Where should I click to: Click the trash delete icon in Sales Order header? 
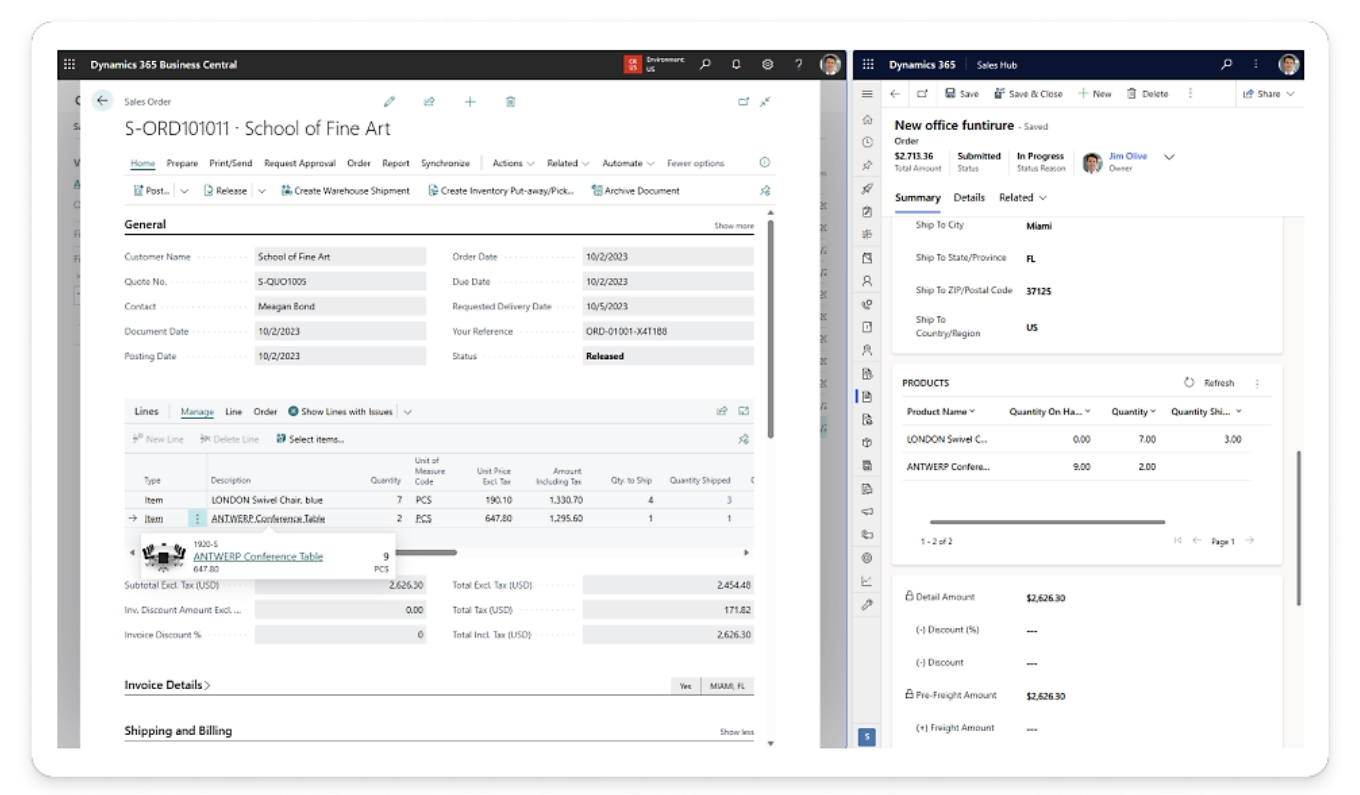510,102
